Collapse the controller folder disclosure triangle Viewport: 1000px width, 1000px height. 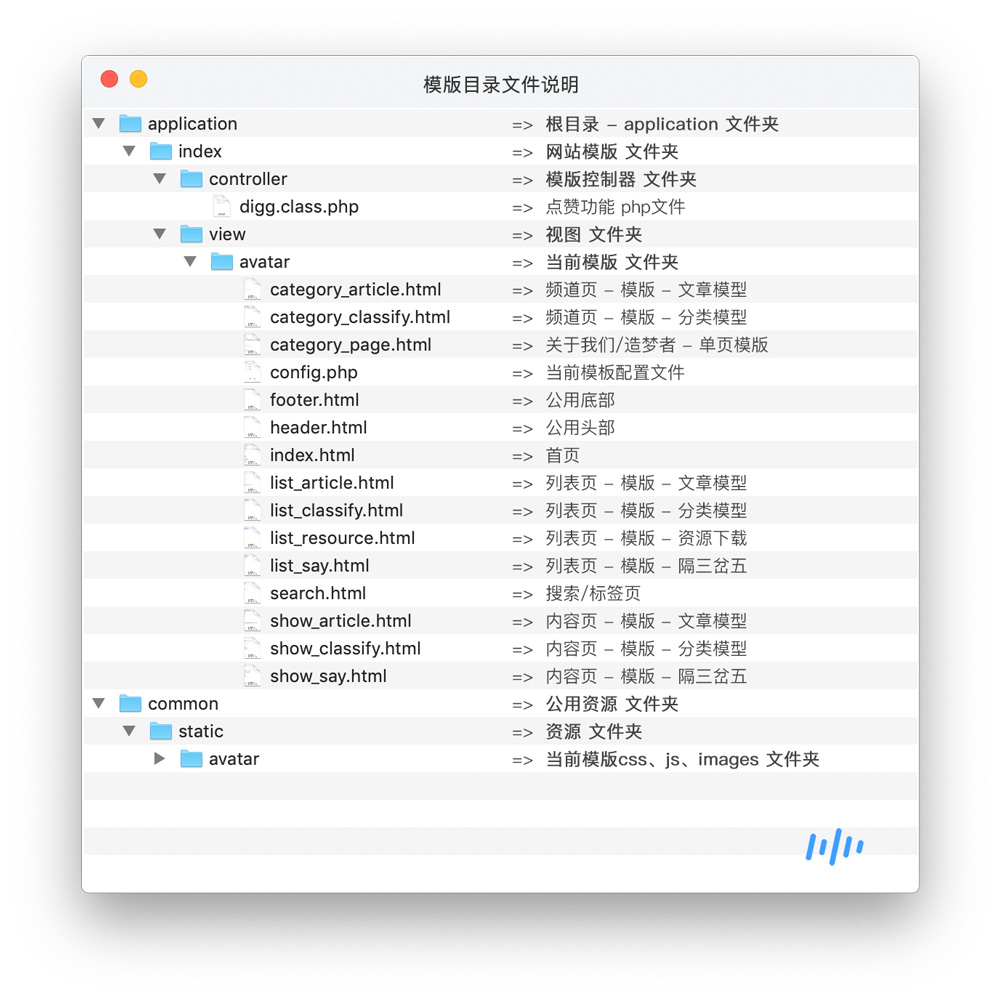(x=159, y=179)
